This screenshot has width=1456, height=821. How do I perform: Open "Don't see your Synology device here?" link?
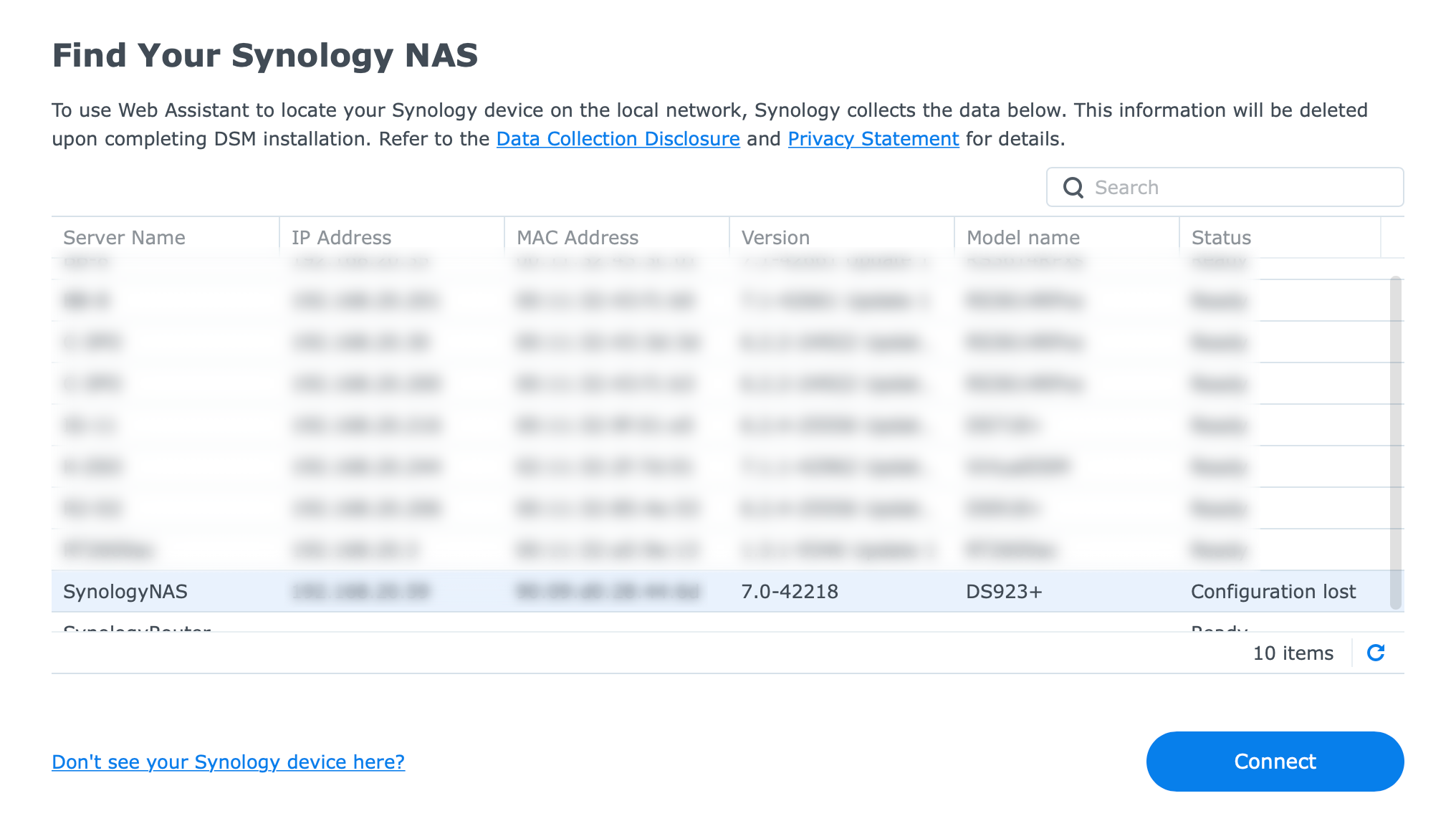(x=229, y=762)
